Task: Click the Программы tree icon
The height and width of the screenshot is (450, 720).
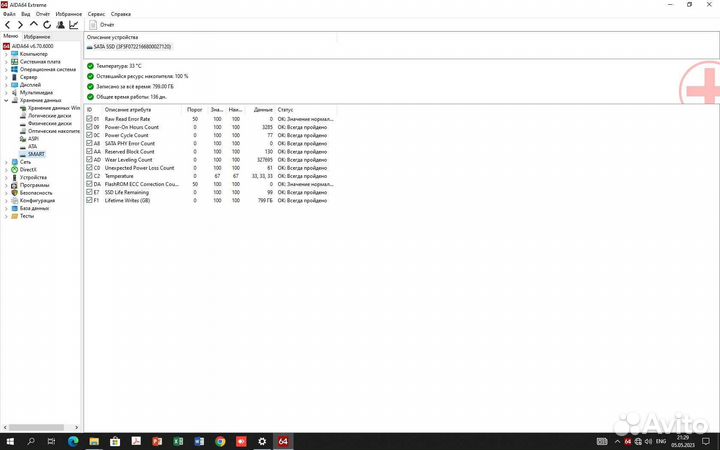Action: pos(14,185)
